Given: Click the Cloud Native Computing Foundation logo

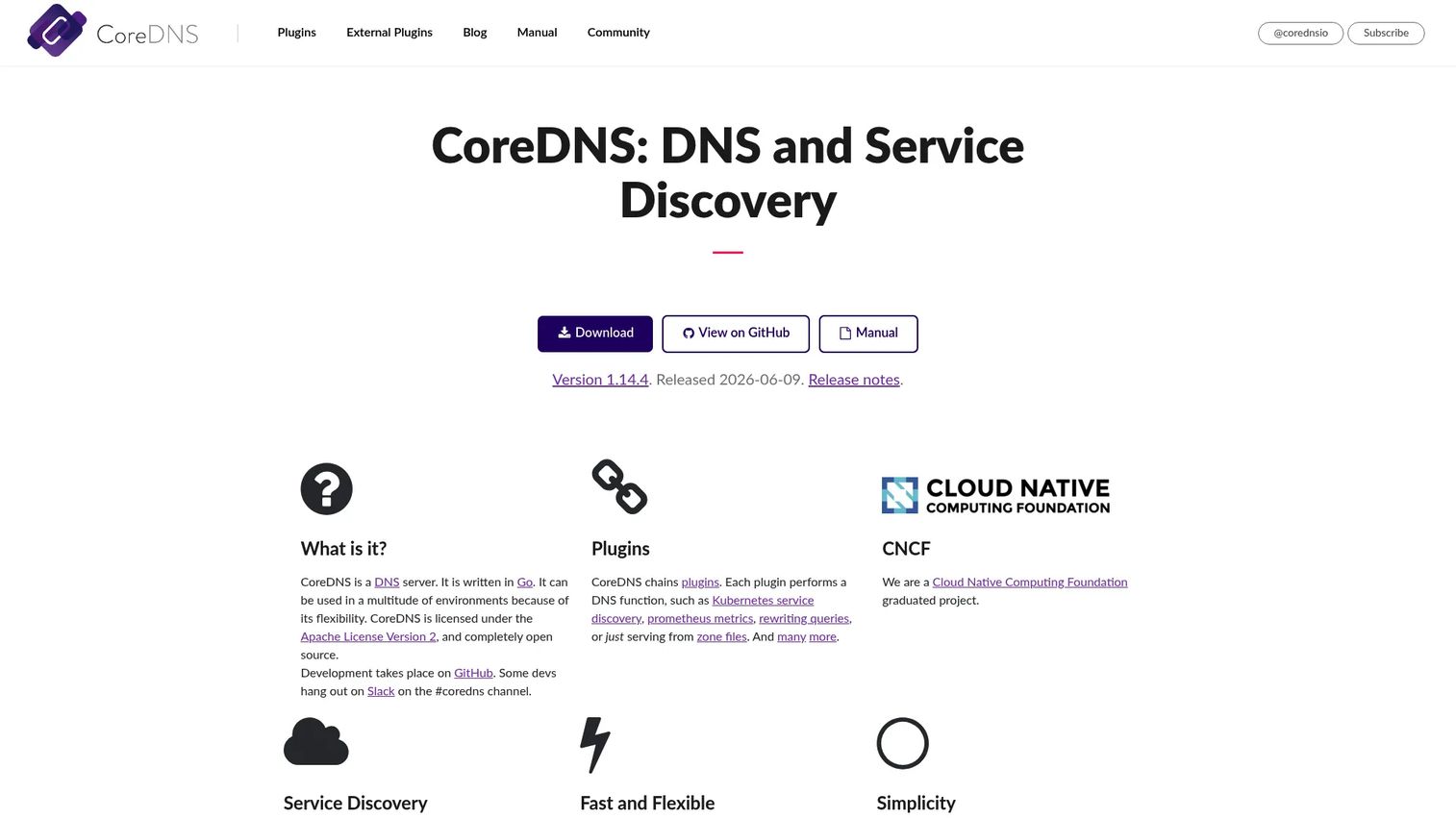Looking at the screenshot, I should coord(995,495).
